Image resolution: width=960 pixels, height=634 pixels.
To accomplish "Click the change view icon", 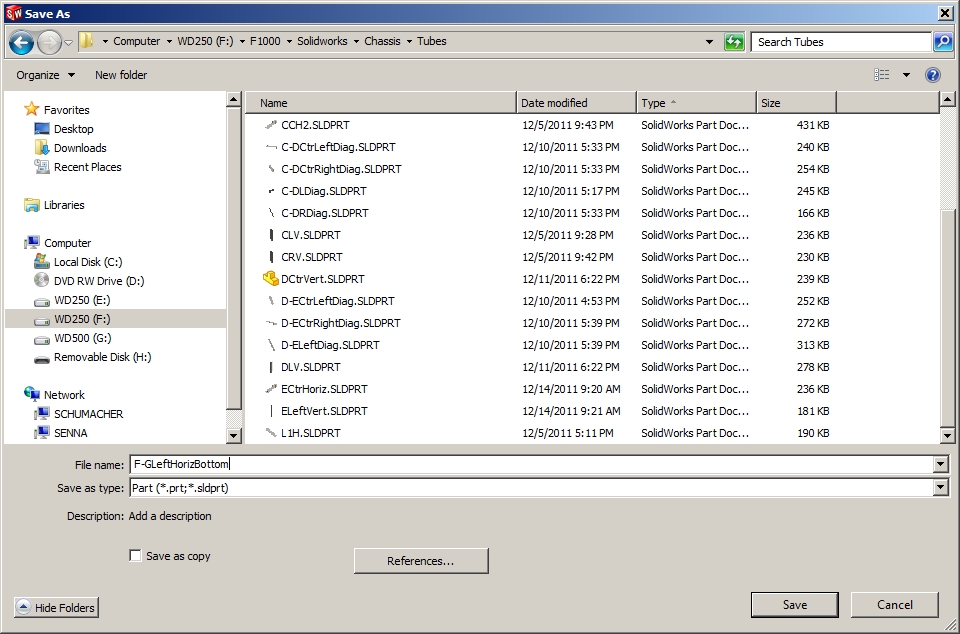I will click(882, 75).
